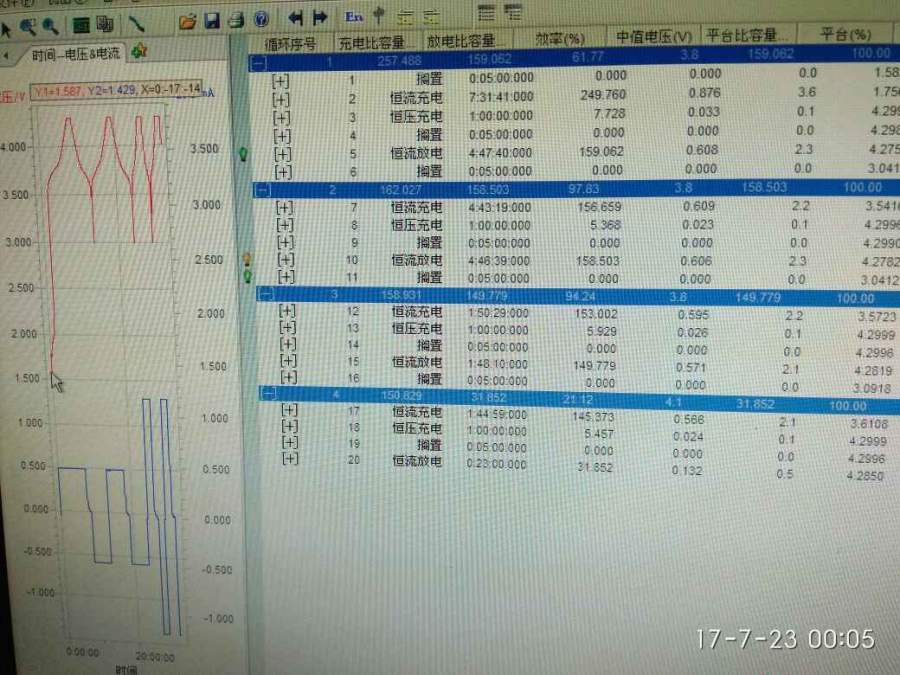Switch to the 时间-电压&电流 tab
This screenshot has width=900, height=675.
pyautogui.click(x=75, y=54)
